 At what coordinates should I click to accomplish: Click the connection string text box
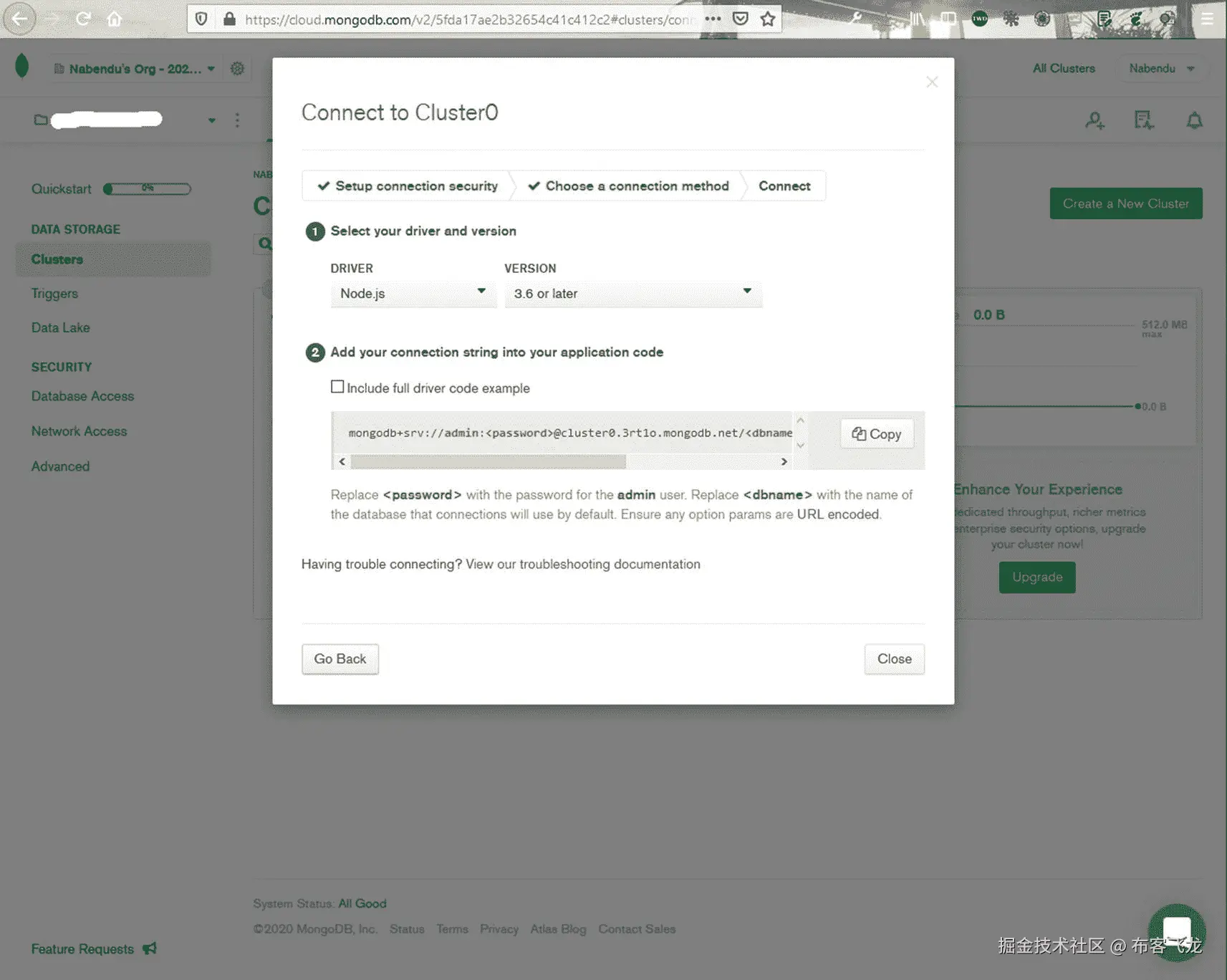(x=563, y=433)
